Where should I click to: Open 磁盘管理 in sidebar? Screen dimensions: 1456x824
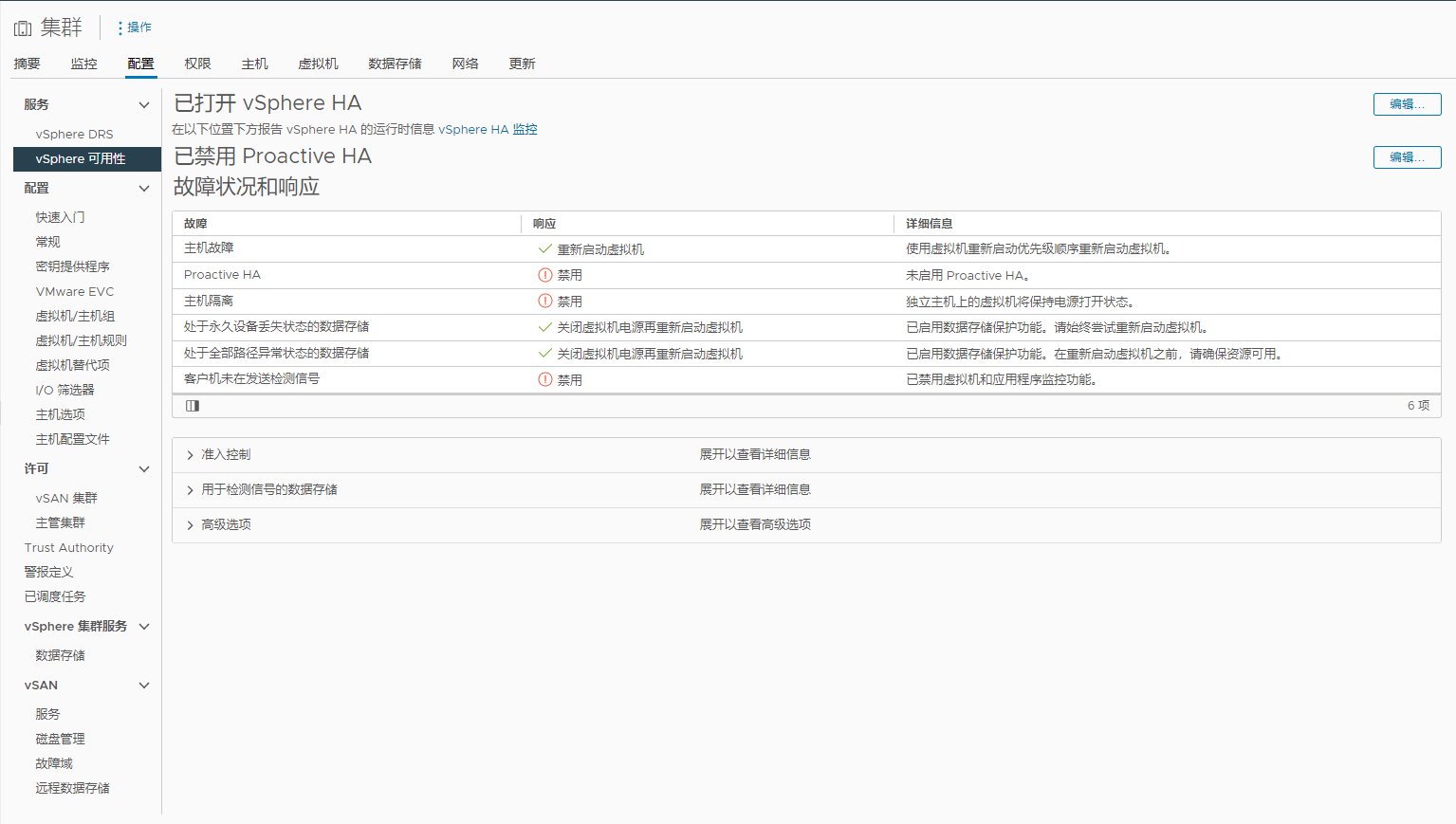coord(61,739)
